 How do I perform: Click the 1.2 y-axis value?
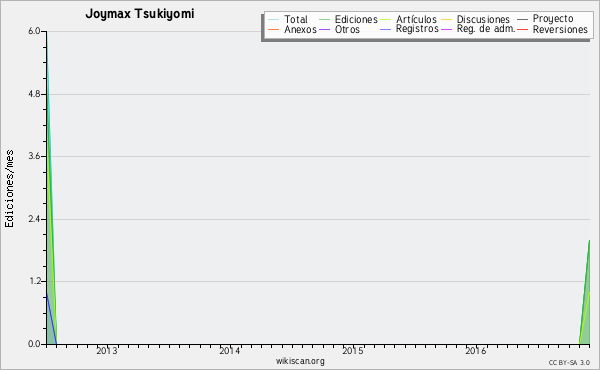(x=34, y=281)
